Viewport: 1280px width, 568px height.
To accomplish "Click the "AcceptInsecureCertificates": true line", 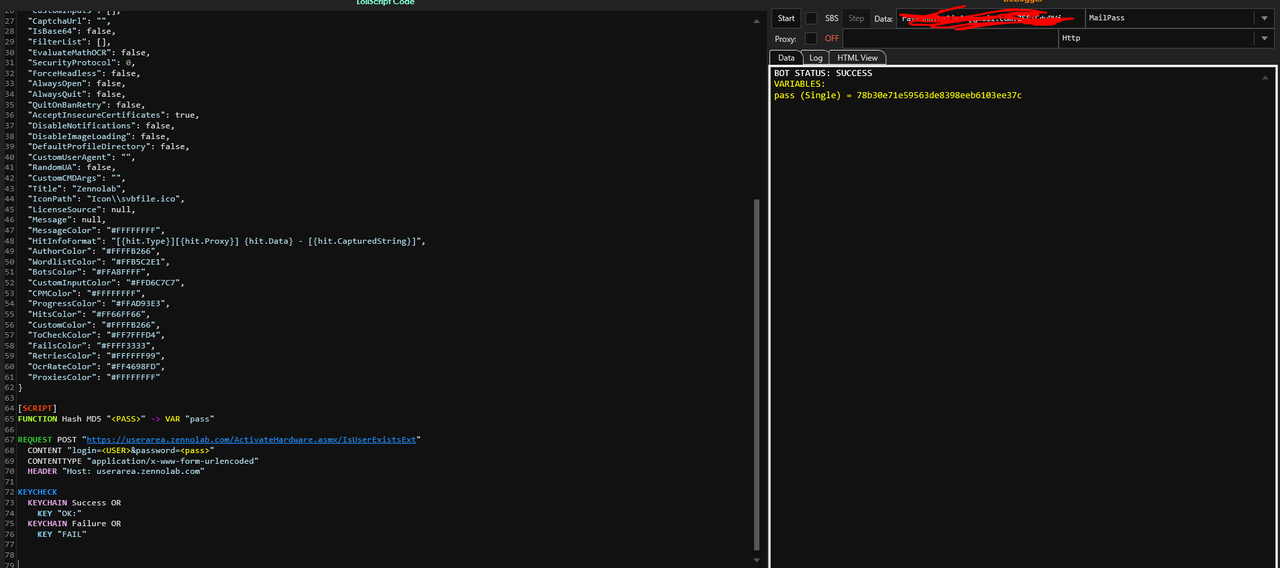I will click(x=113, y=115).
